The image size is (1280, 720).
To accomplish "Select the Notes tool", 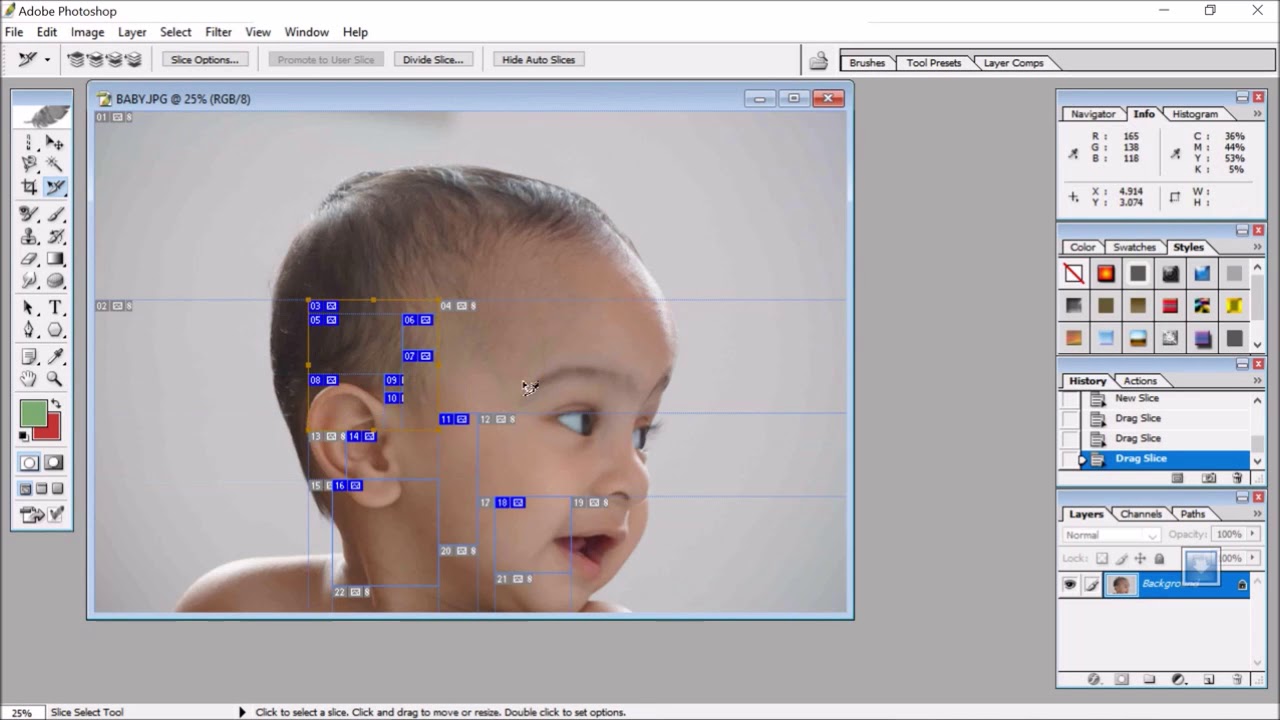I will point(29,357).
